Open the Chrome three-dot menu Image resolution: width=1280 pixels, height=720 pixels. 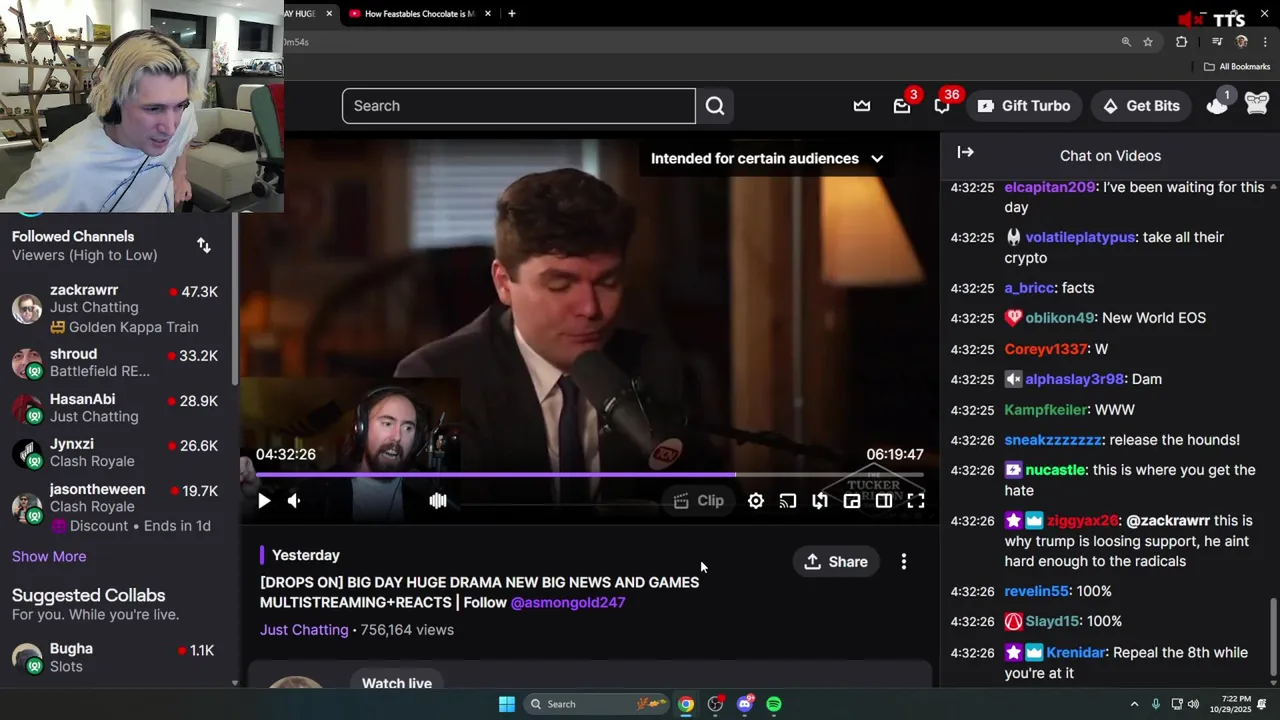(x=1266, y=42)
